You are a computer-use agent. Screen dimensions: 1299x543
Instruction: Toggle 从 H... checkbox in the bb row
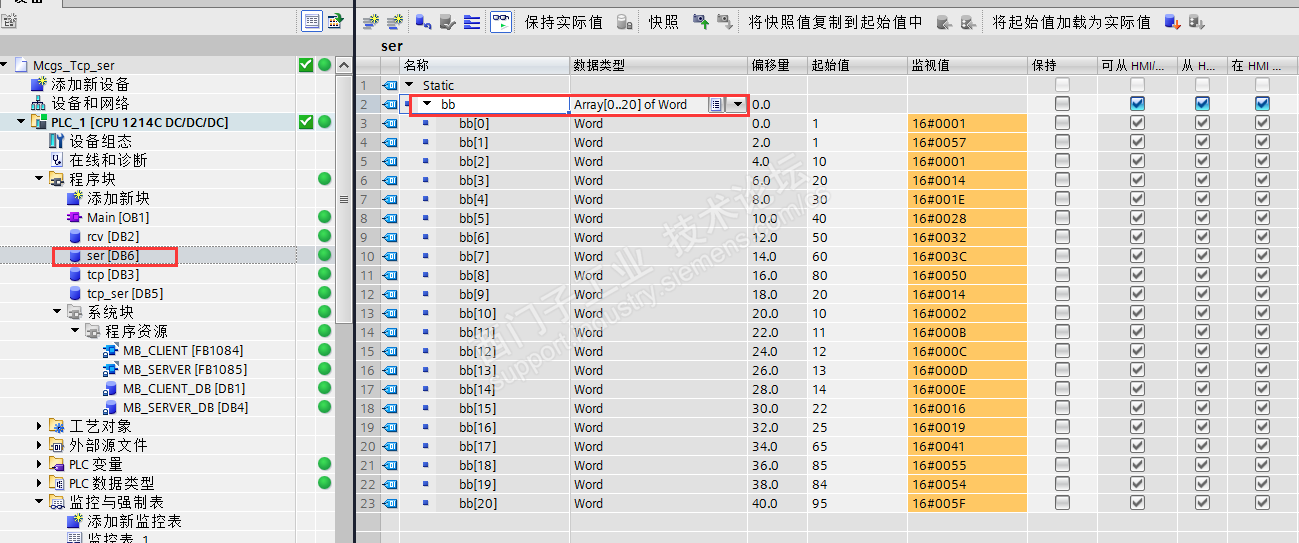coord(1202,104)
